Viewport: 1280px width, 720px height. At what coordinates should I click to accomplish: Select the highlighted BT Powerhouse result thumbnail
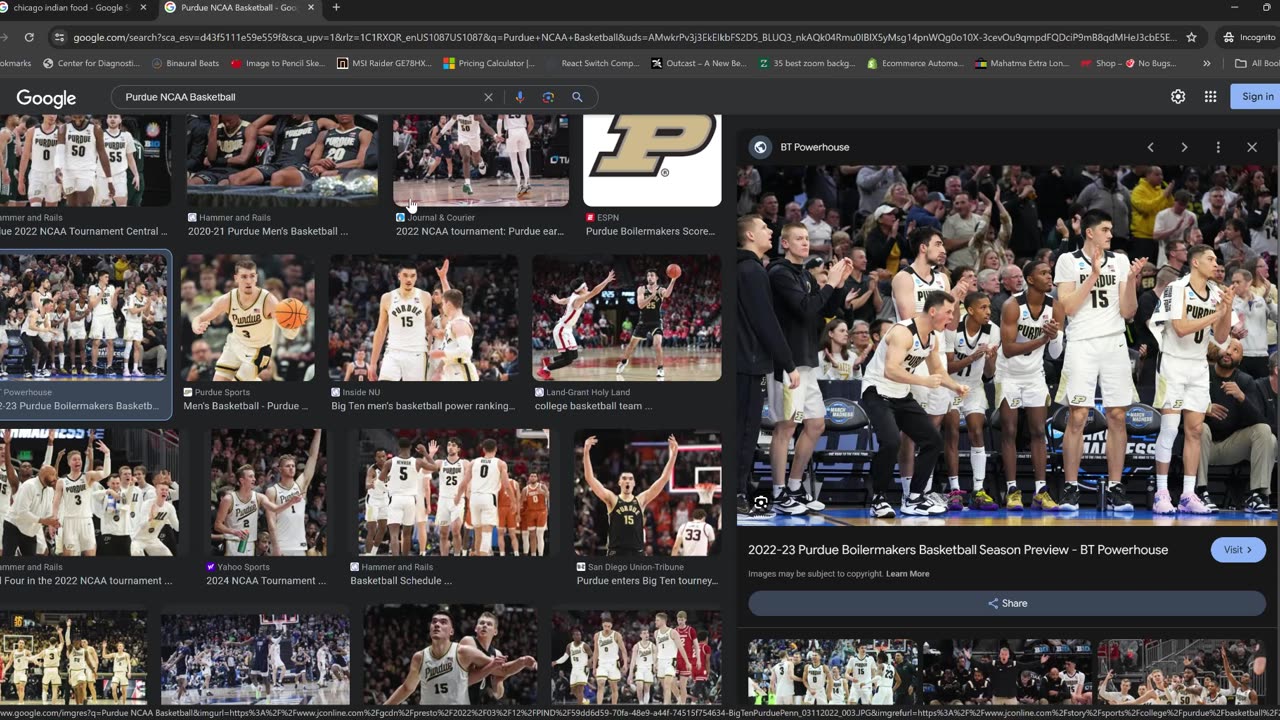tap(84, 334)
